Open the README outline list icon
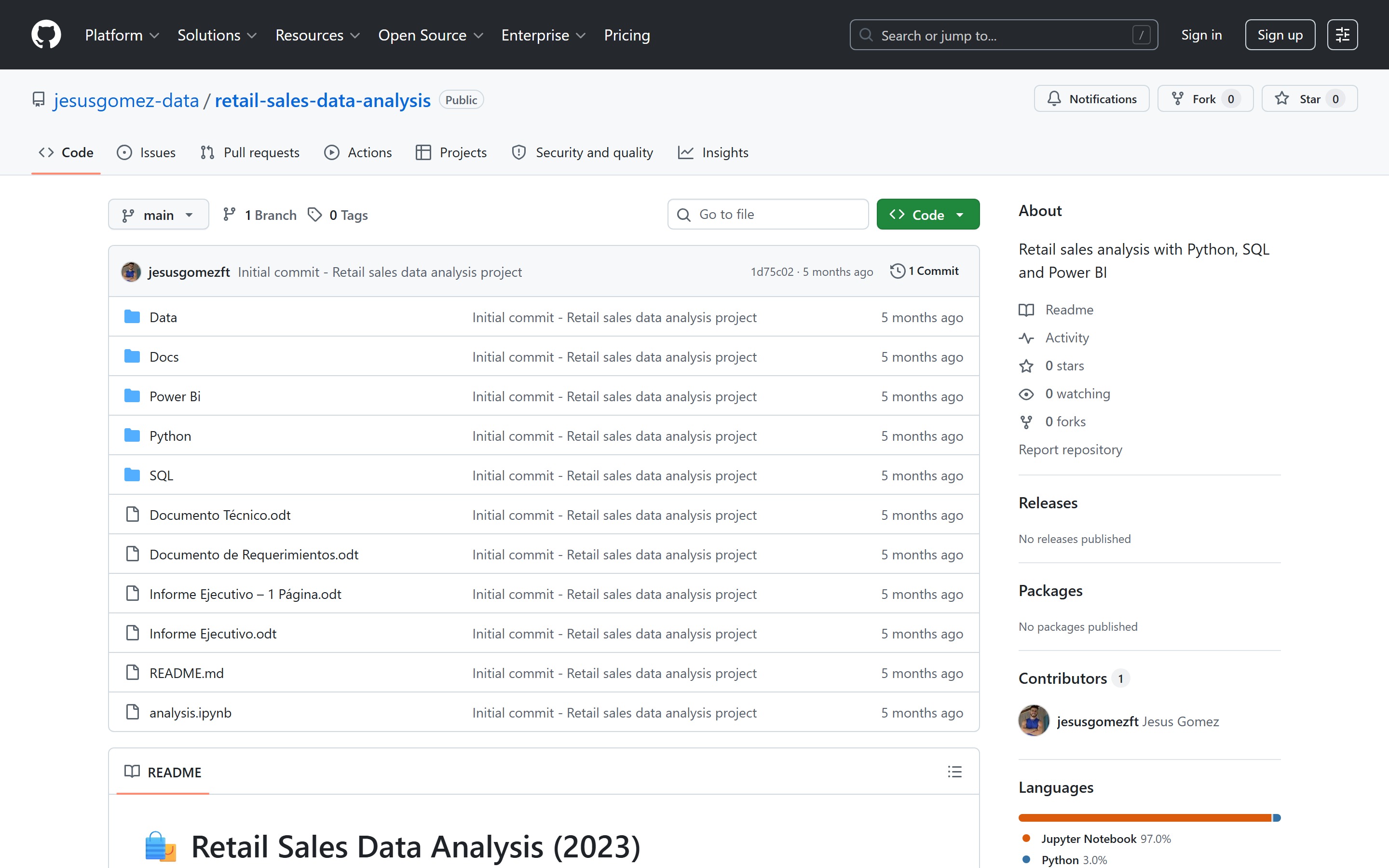1389x868 pixels. point(954,772)
